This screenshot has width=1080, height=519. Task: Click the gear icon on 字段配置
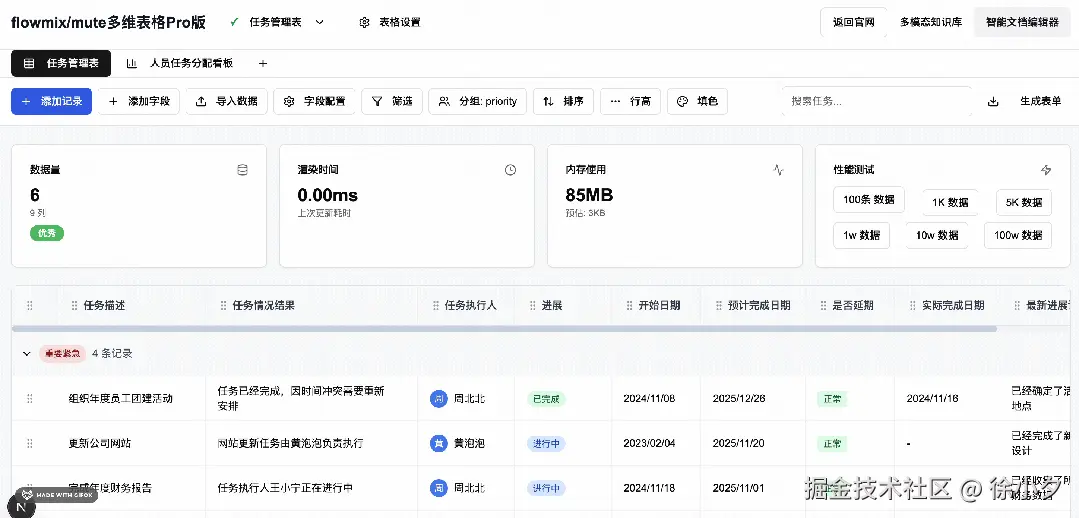(x=289, y=102)
